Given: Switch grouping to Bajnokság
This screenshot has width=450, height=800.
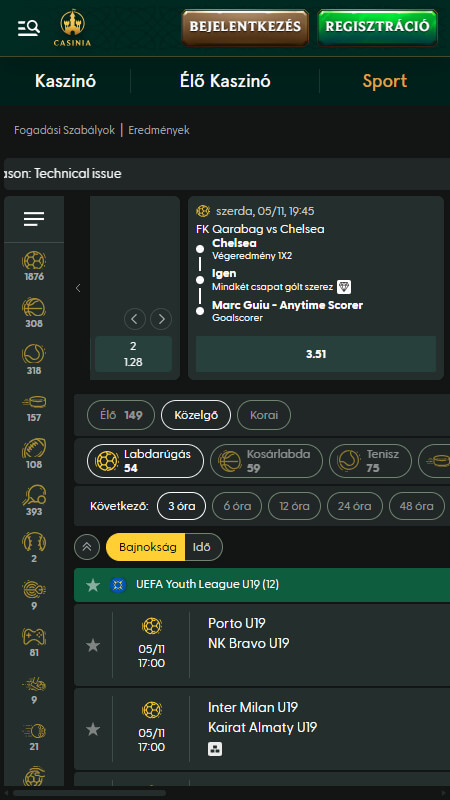Looking at the screenshot, I should tap(146, 547).
